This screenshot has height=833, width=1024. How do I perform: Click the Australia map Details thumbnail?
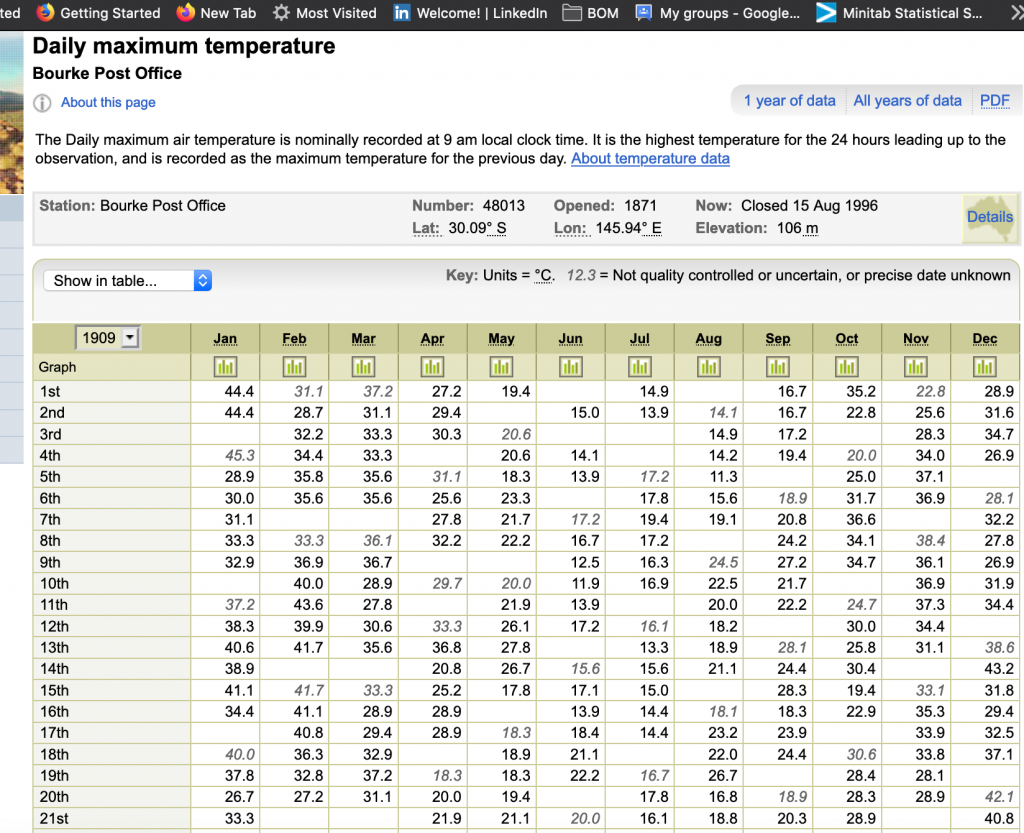(989, 217)
